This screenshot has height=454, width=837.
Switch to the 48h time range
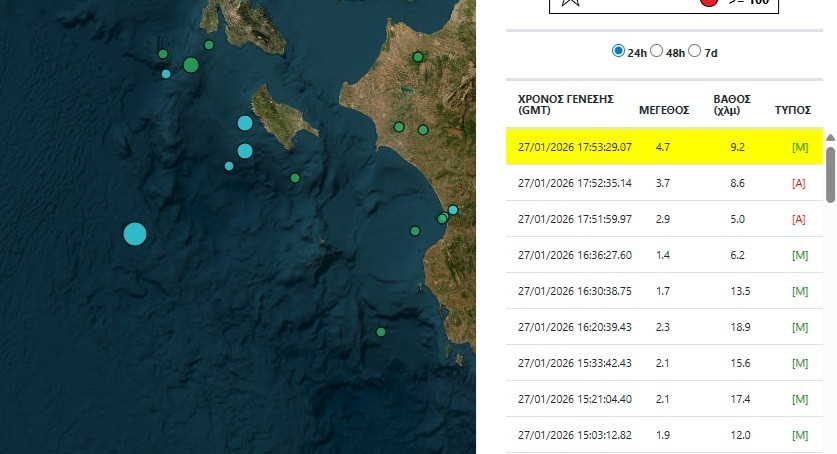[657, 51]
